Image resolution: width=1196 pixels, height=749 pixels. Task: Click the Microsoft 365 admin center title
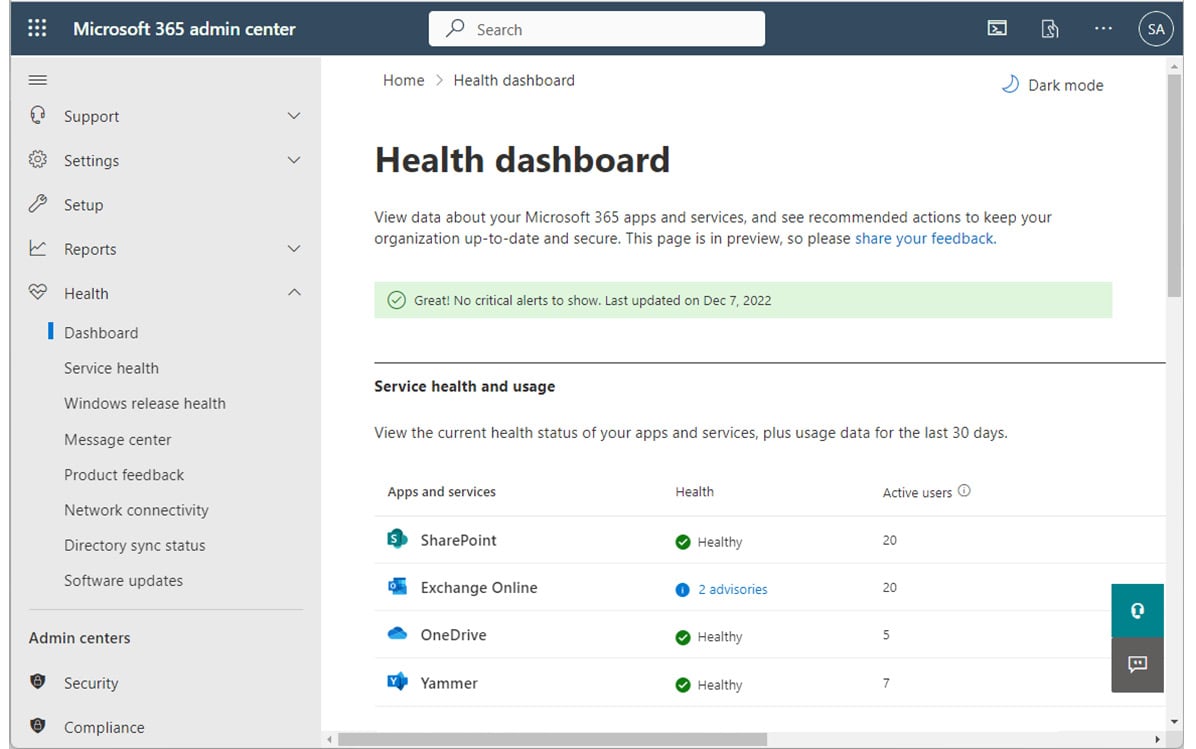184,29
